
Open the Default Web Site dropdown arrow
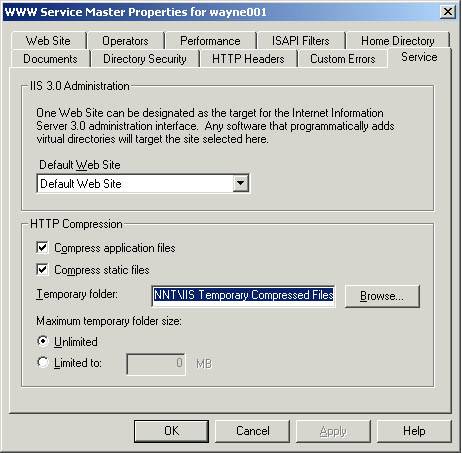point(240,183)
